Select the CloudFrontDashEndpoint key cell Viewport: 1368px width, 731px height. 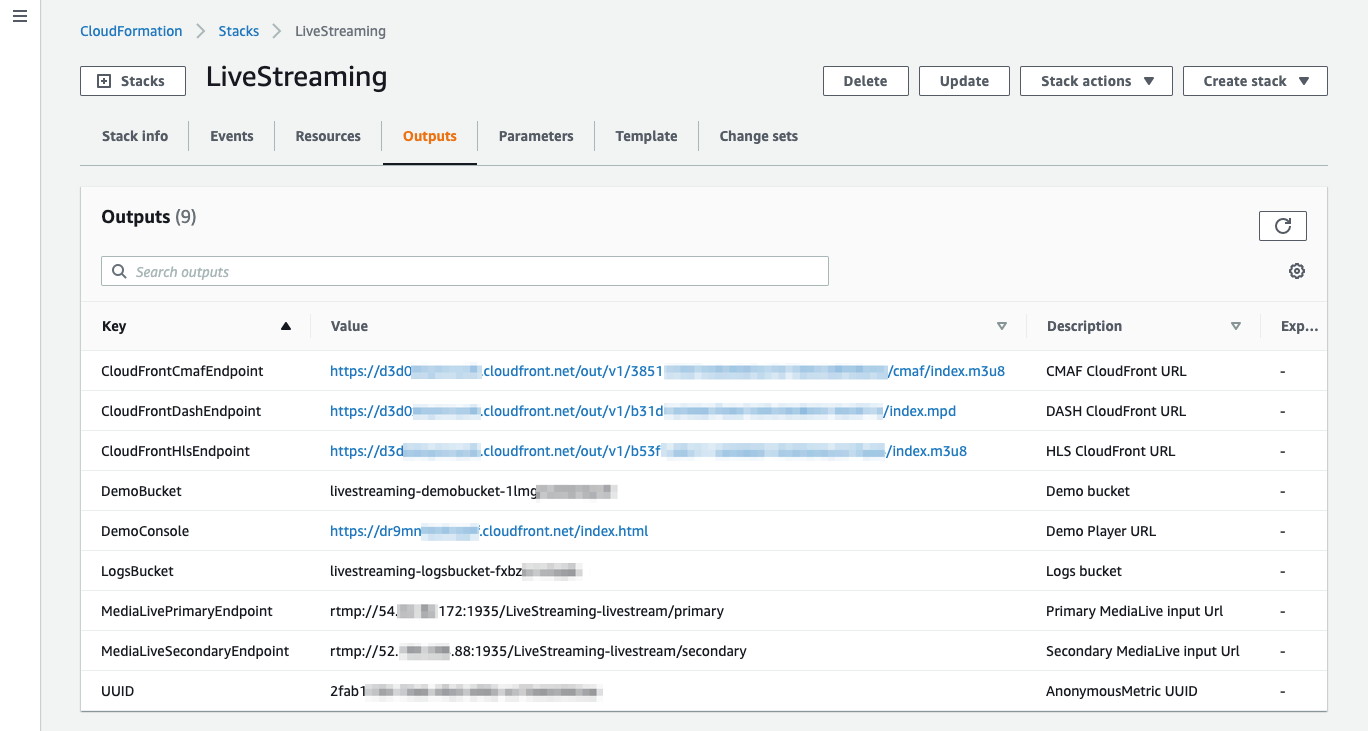pyautogui.click(x=181, y=411)
